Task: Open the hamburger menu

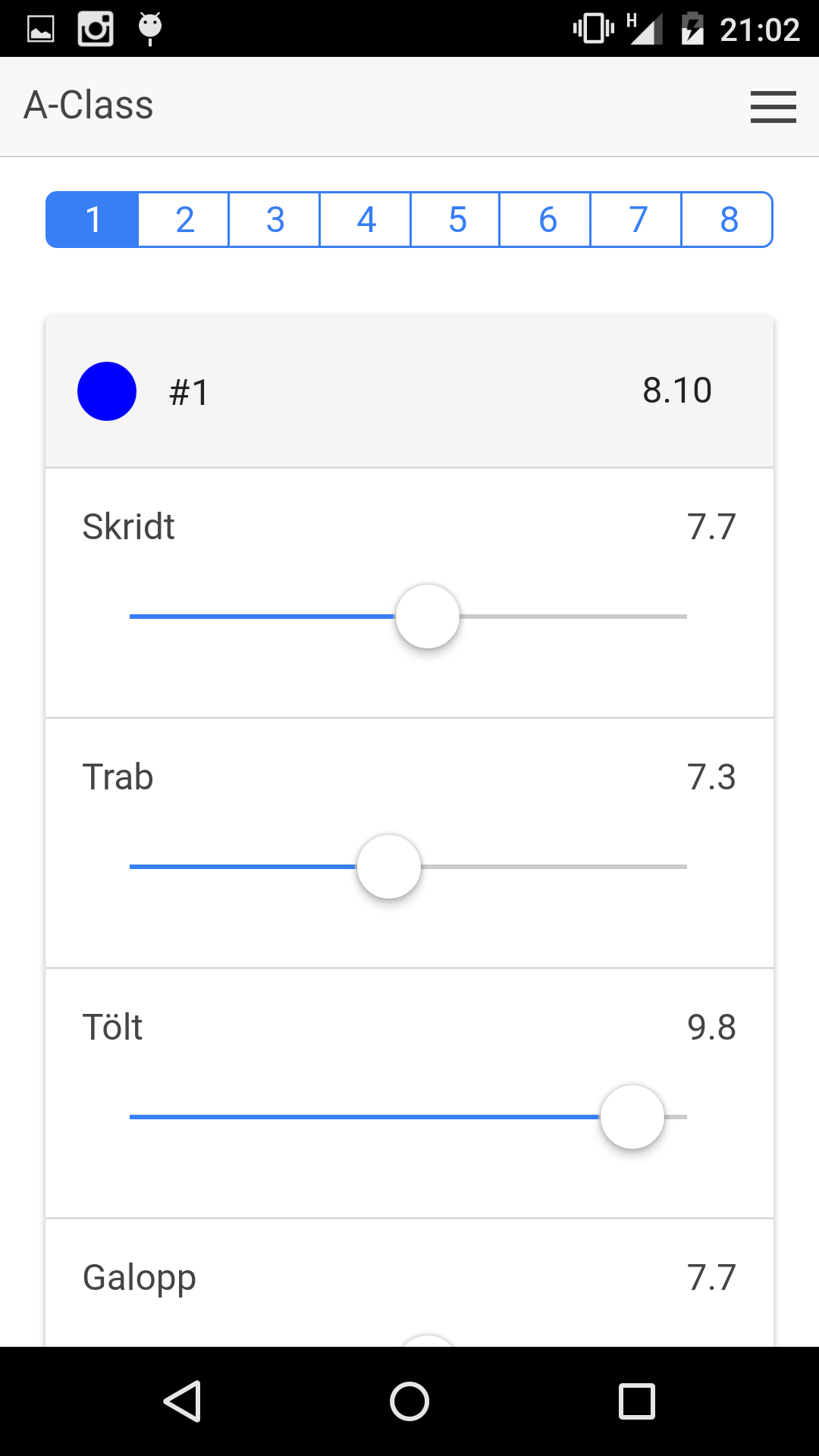Action: [773, 106]
